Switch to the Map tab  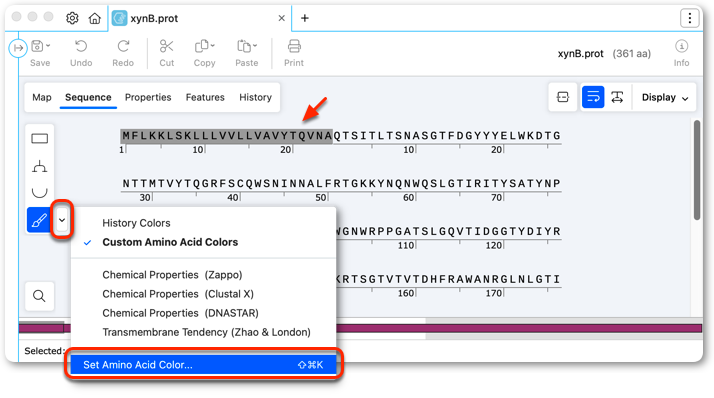pyautogui.click(x=42, y=97)
